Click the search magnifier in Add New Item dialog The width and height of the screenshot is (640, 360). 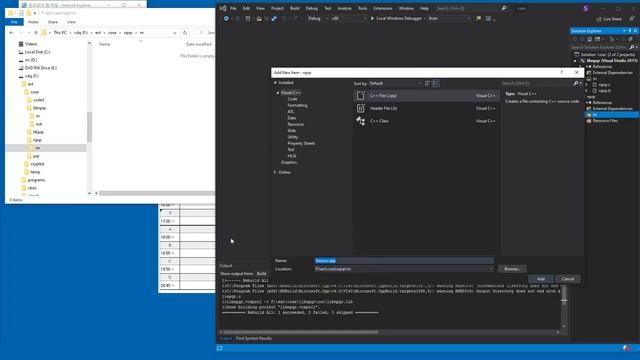(x=576, y=83)
